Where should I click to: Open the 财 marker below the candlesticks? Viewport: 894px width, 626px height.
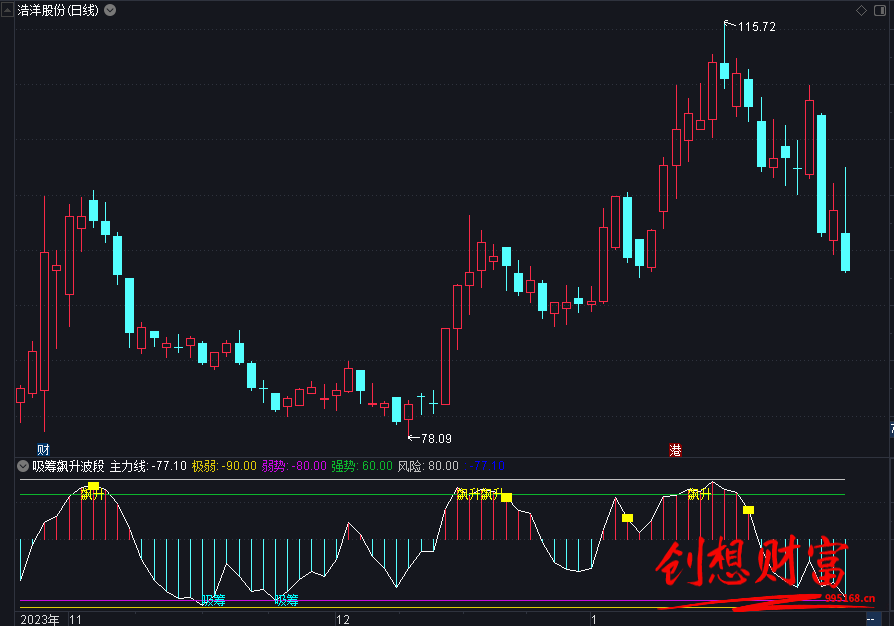(x=43, y=450)
